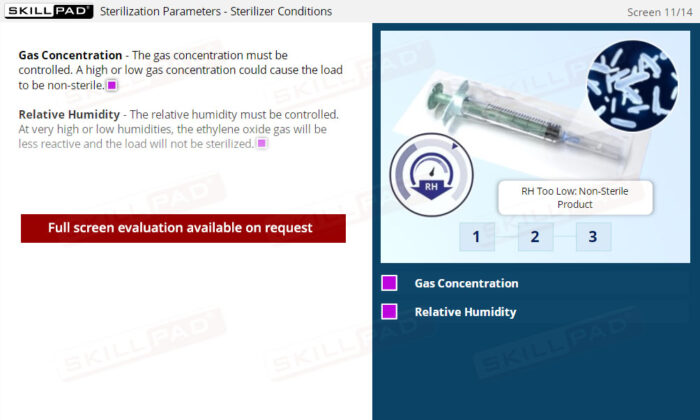Click the 'RH Too Low: Non-Sterile Product' callout
The image size is (700, 420).
575,198
